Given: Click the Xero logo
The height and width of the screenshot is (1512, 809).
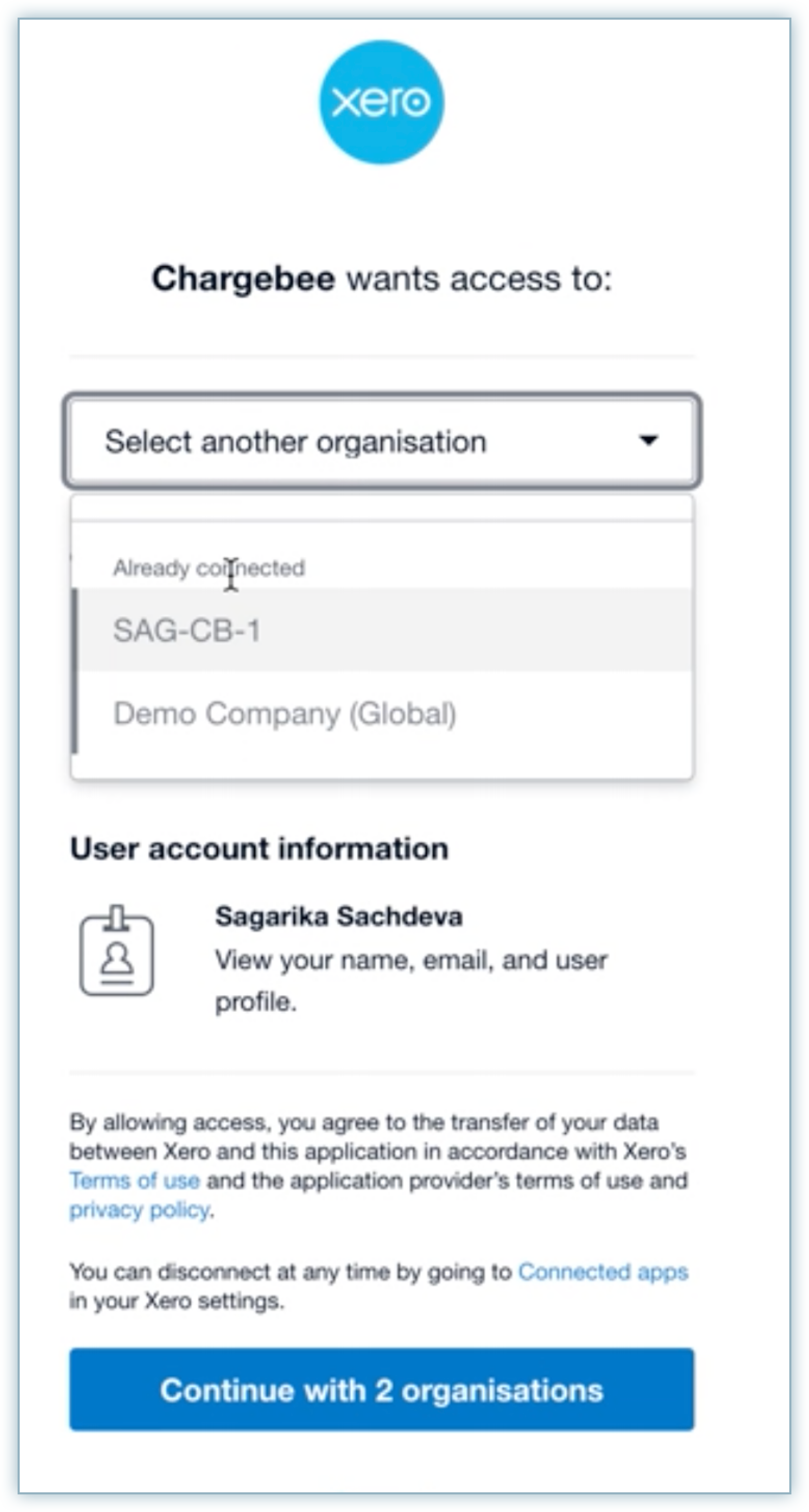Looking at the screenshot, I should tap(382, 102).
